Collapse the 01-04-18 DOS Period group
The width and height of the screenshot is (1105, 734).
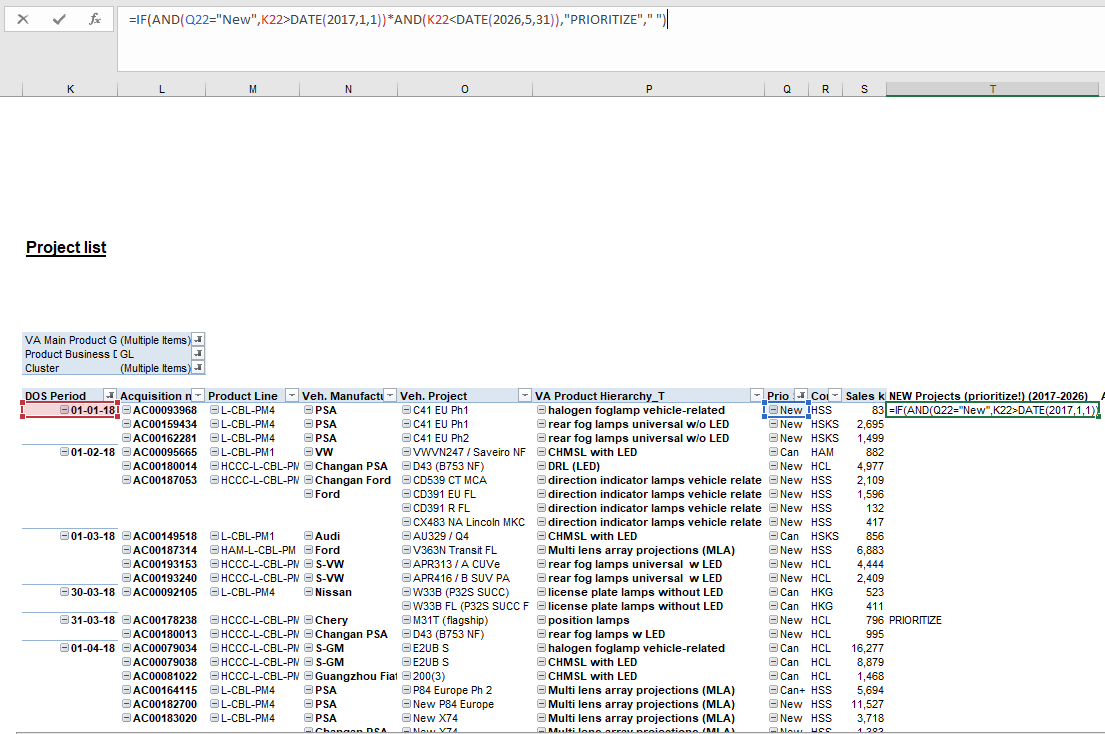click(64, 647)
